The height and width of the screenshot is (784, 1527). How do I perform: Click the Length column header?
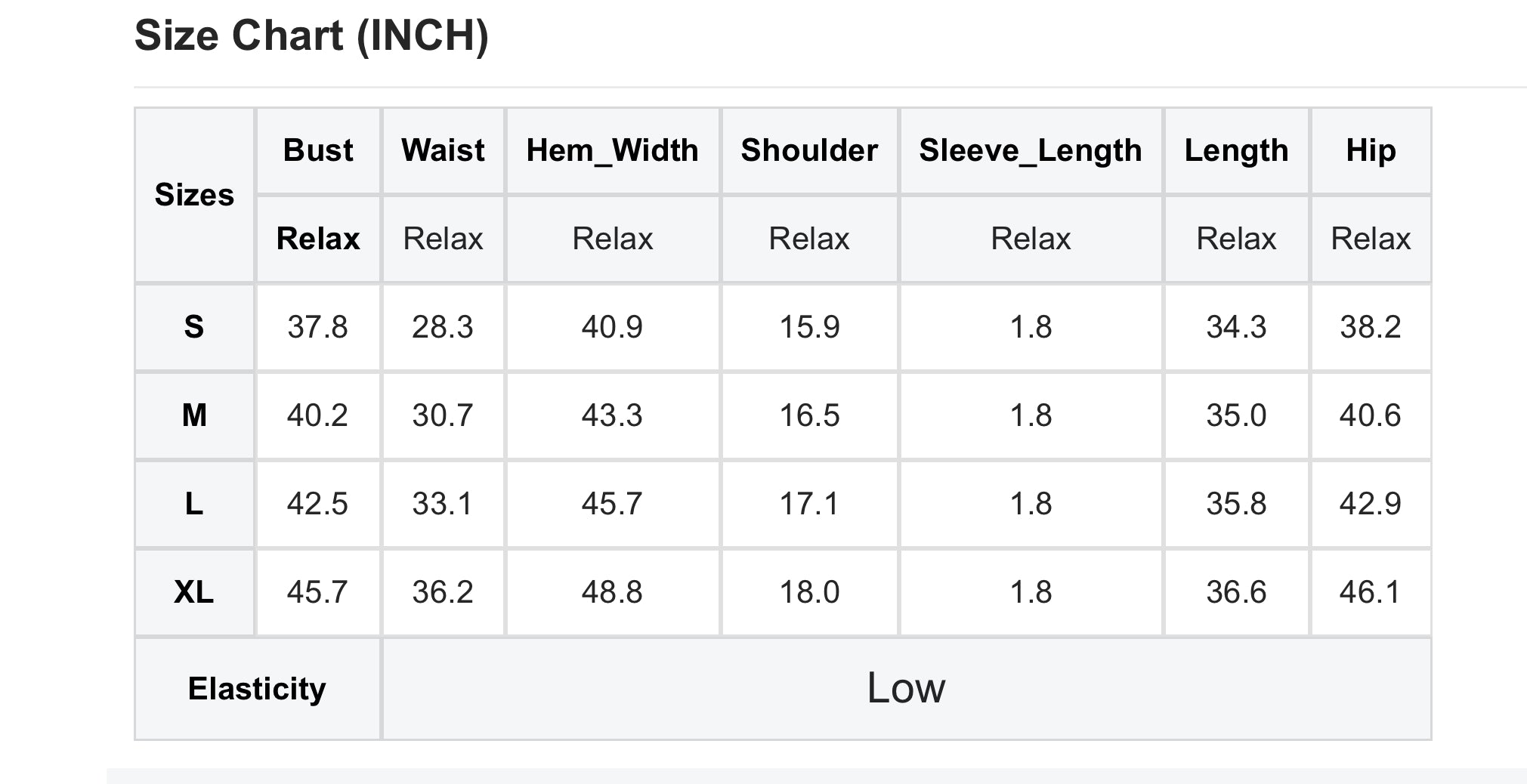click(x=1236, y=150)
